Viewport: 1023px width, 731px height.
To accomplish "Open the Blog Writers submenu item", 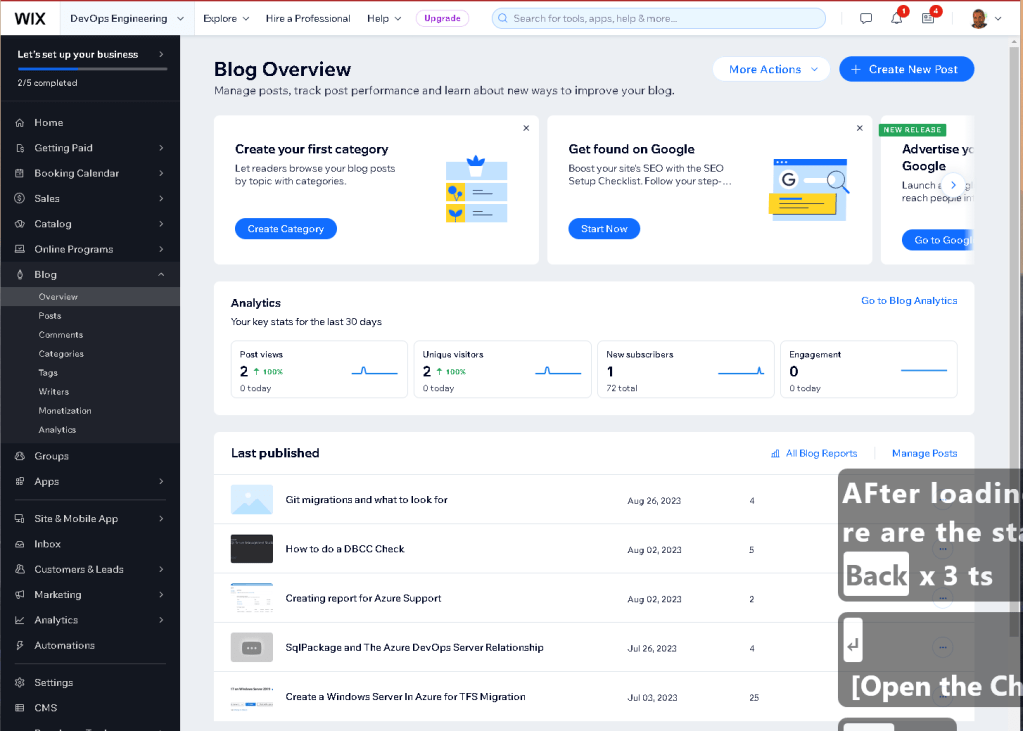I will coord(53,392).
